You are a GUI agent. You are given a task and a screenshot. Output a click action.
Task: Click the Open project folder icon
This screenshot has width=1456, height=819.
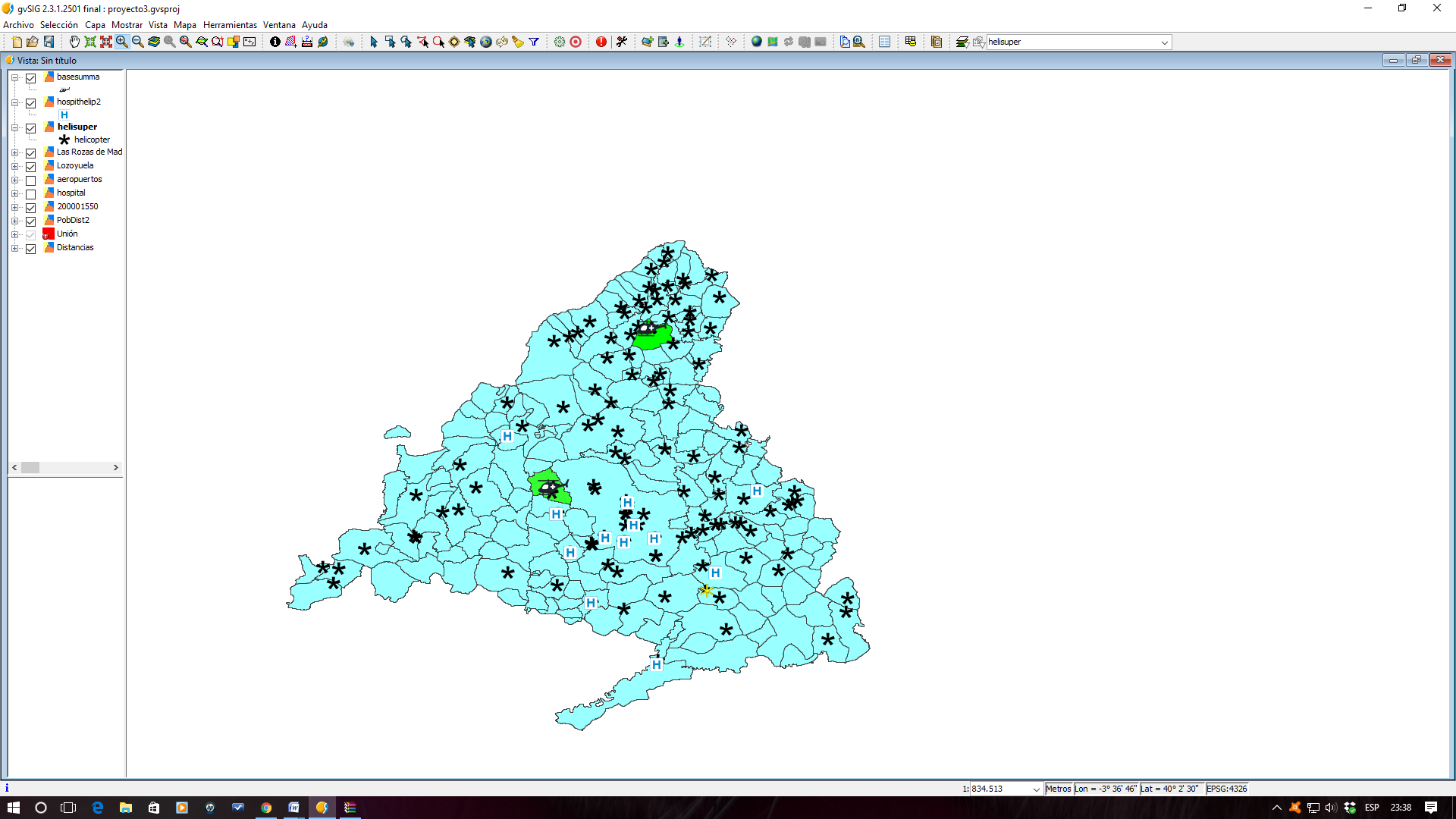[x=33, y=42]
